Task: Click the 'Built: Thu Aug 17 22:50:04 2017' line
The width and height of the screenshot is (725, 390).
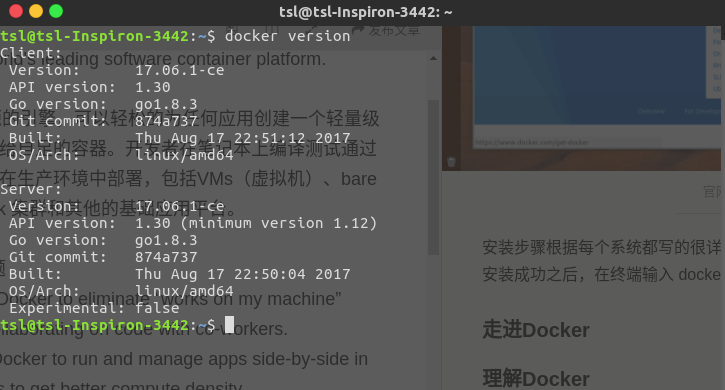Action: (179, 274)
